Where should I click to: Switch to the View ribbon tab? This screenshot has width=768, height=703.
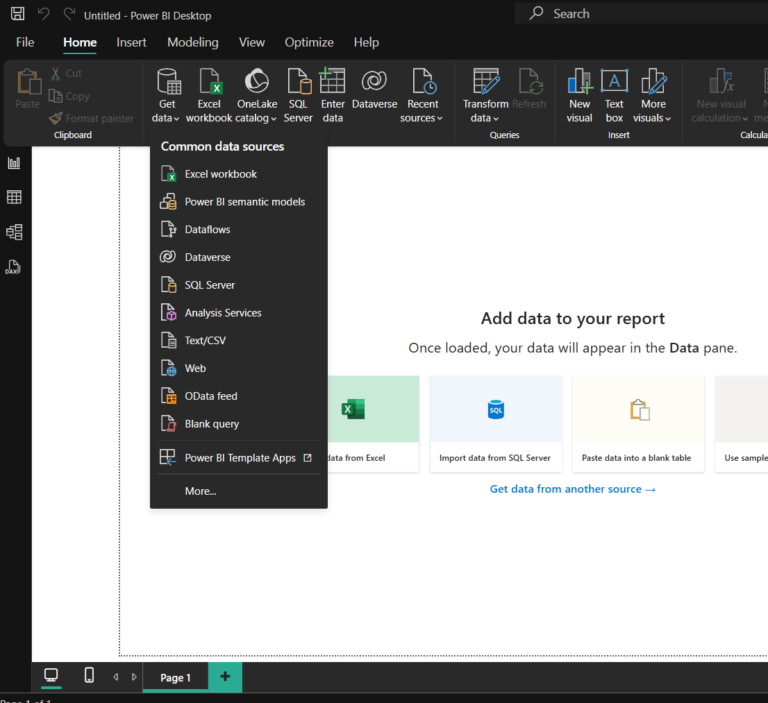pyautogui.click(x=252, y=42)
